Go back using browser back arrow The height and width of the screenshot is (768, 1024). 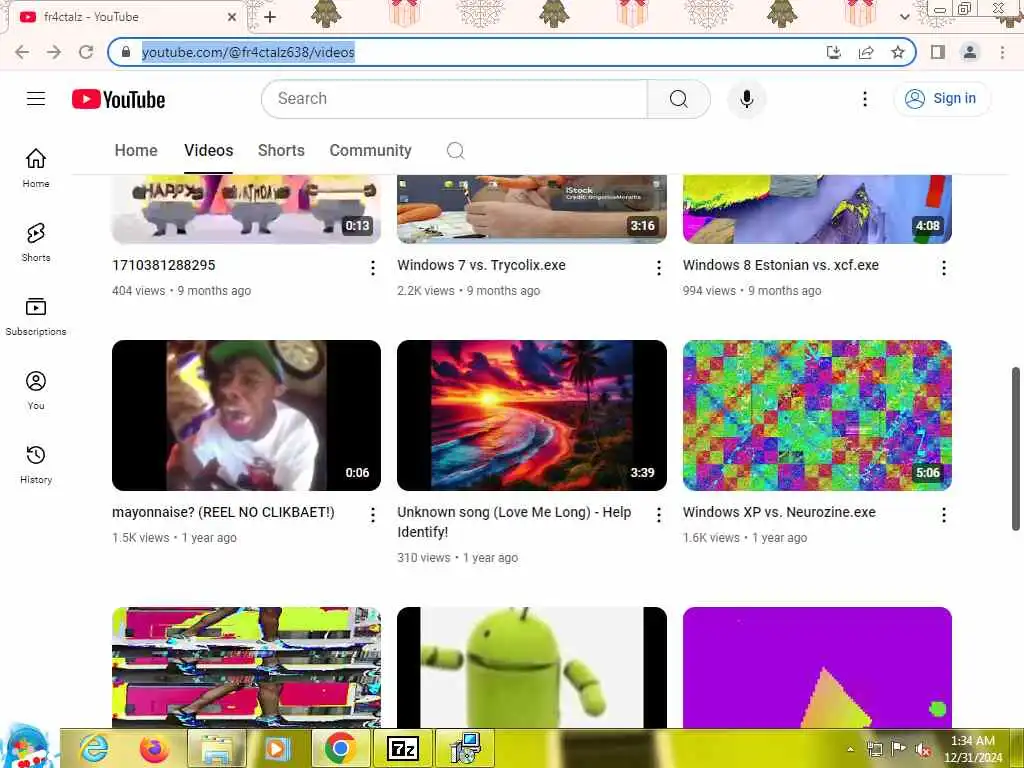pyautogui.click(x=22, y=52)
